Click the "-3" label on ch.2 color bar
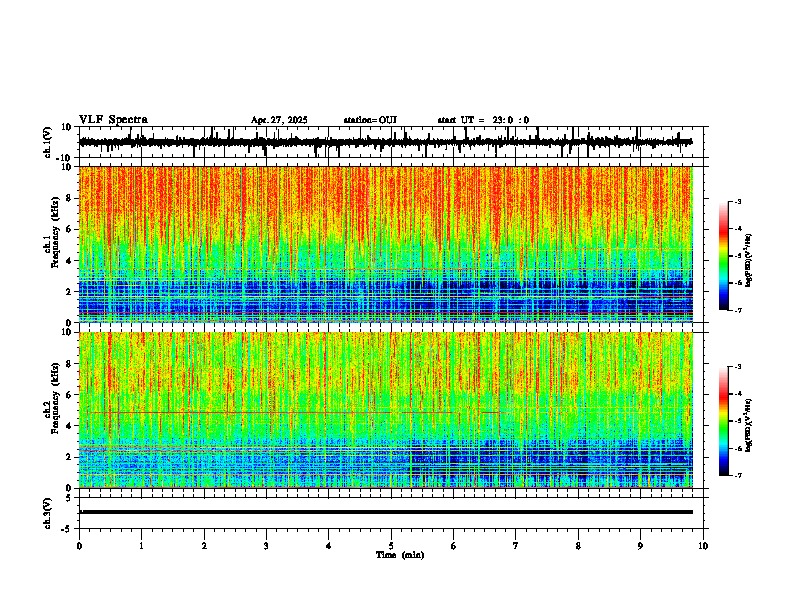 tap(738, 367)
